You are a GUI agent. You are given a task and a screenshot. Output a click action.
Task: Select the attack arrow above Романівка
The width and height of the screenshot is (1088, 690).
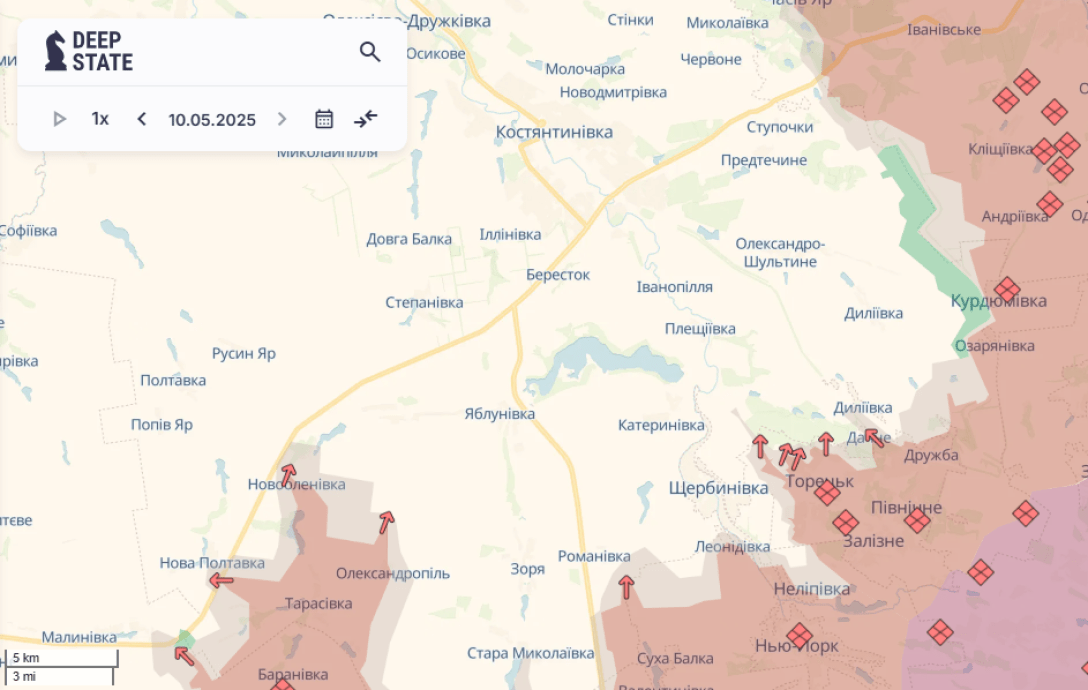point(626,586)
